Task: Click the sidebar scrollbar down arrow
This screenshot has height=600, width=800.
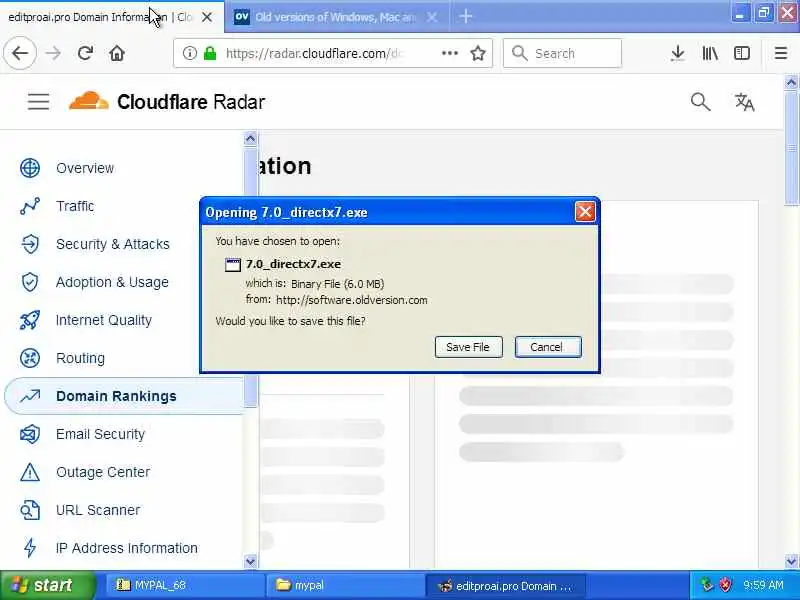Action: (250, 561)
